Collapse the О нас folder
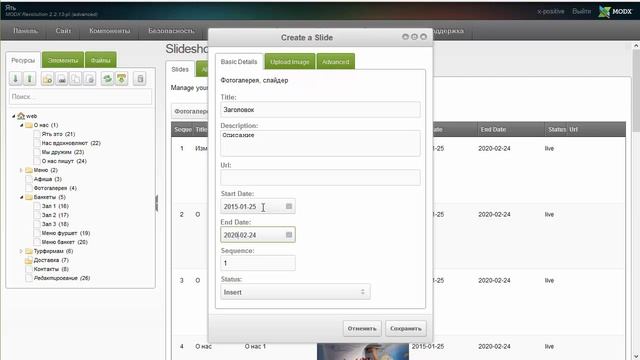Viewport: 640px width, 360px height. pos(21,125)
